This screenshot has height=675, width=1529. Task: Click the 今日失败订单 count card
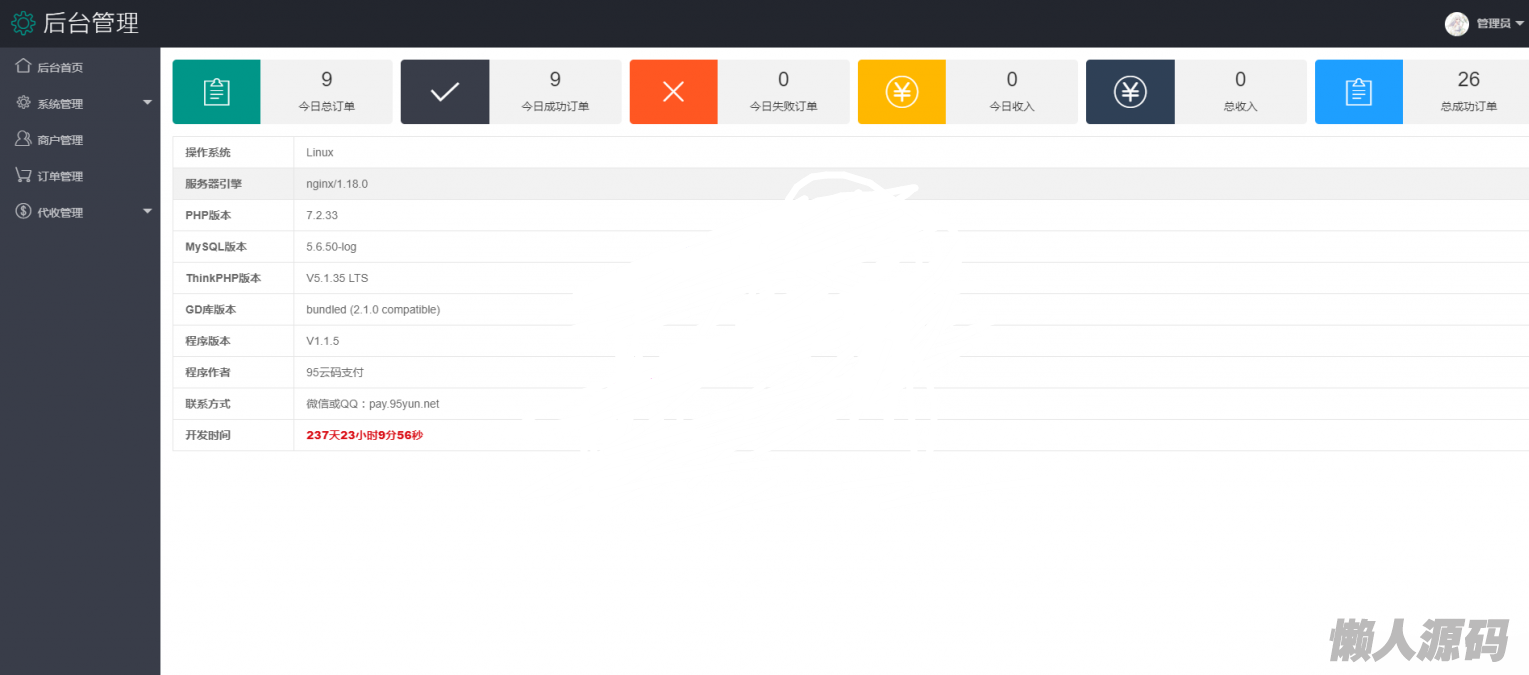click(783, 92)
